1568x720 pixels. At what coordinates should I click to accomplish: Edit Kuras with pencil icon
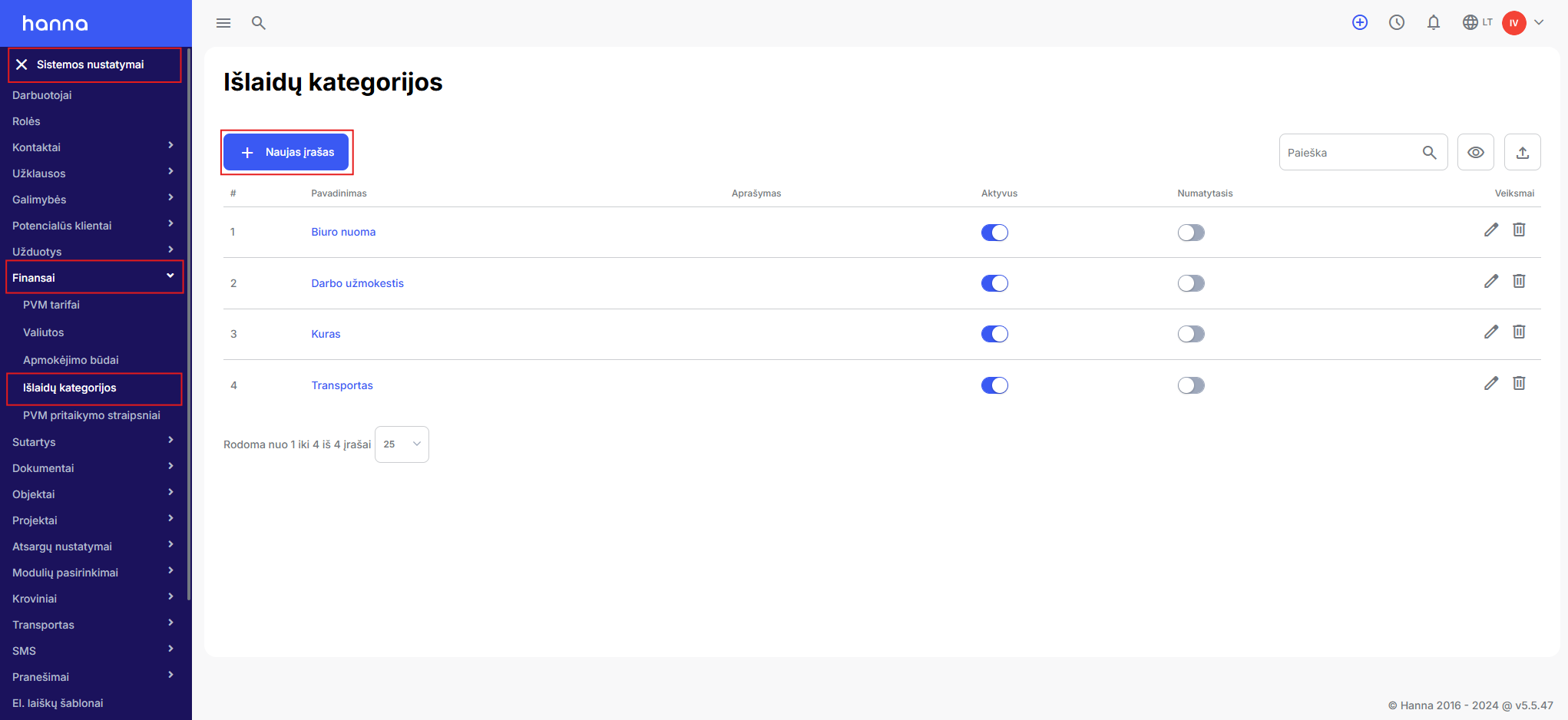pos(1491,332)
